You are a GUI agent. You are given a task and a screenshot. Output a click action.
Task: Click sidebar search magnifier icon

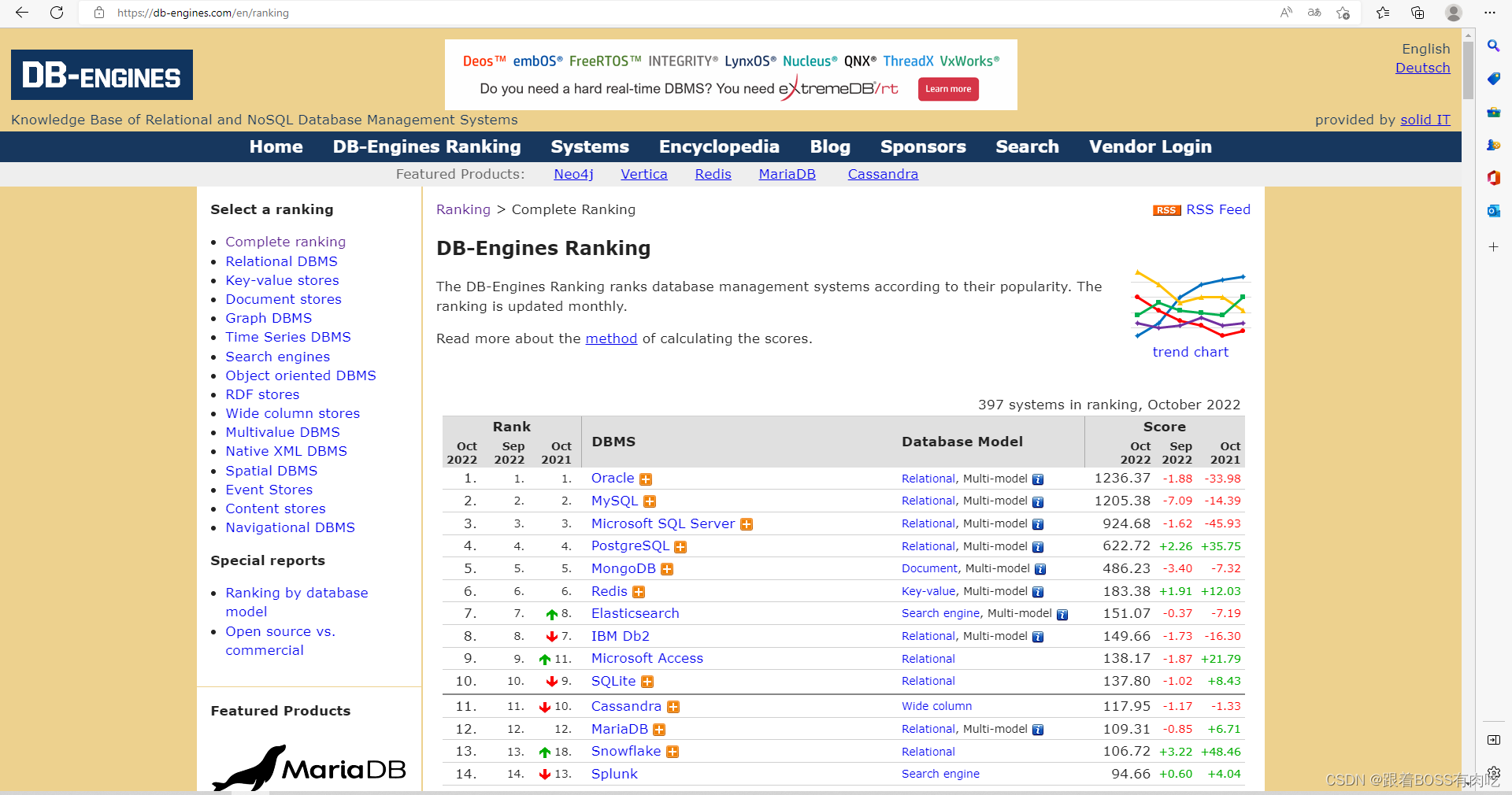click(x=1493, y=46)
